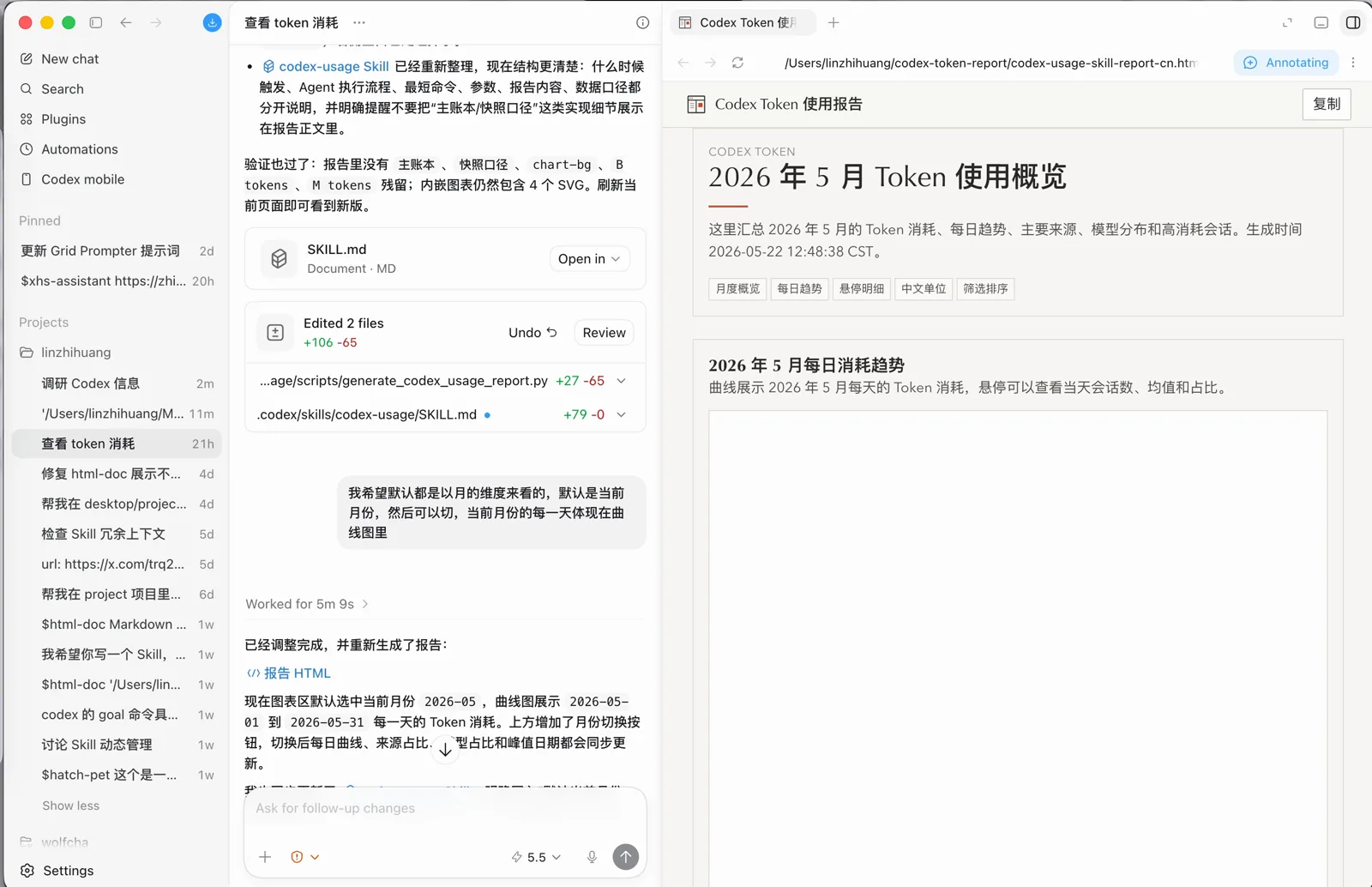1372x887 pixels.
Task: Jump to latest message with down arrow
Action: [445, 749]
